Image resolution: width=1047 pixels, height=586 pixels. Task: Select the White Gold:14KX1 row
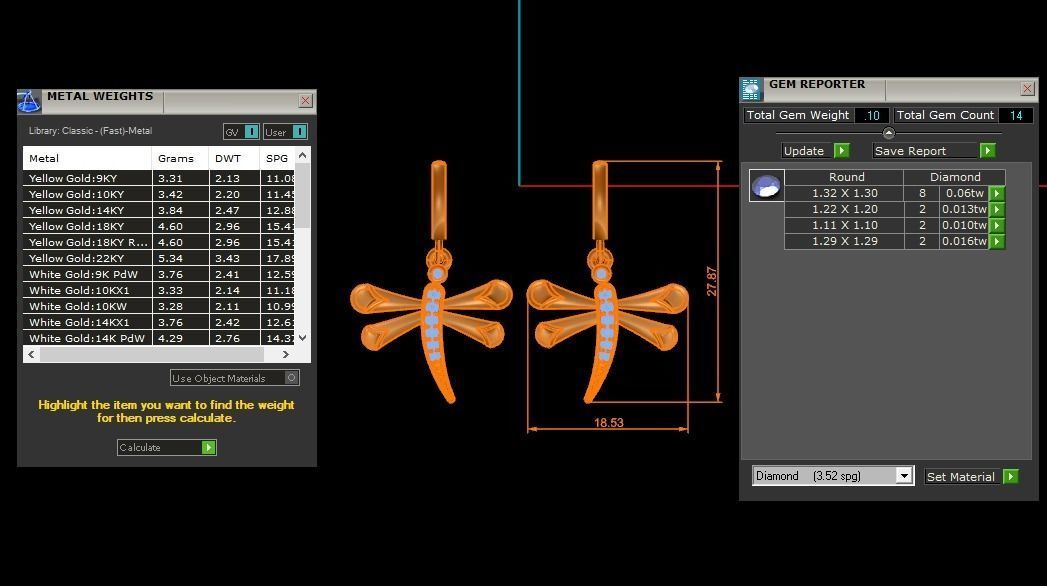coord(159,322)
